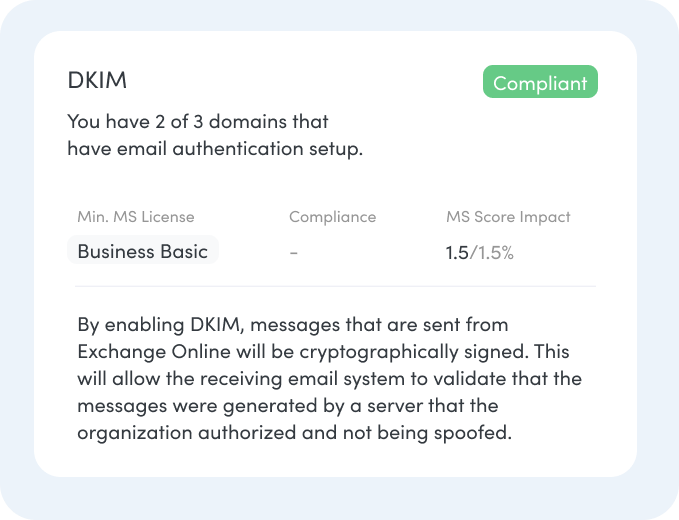Click the "You have 2 of 3 domains" line
The image size is (679, 520).
(198, 122)
